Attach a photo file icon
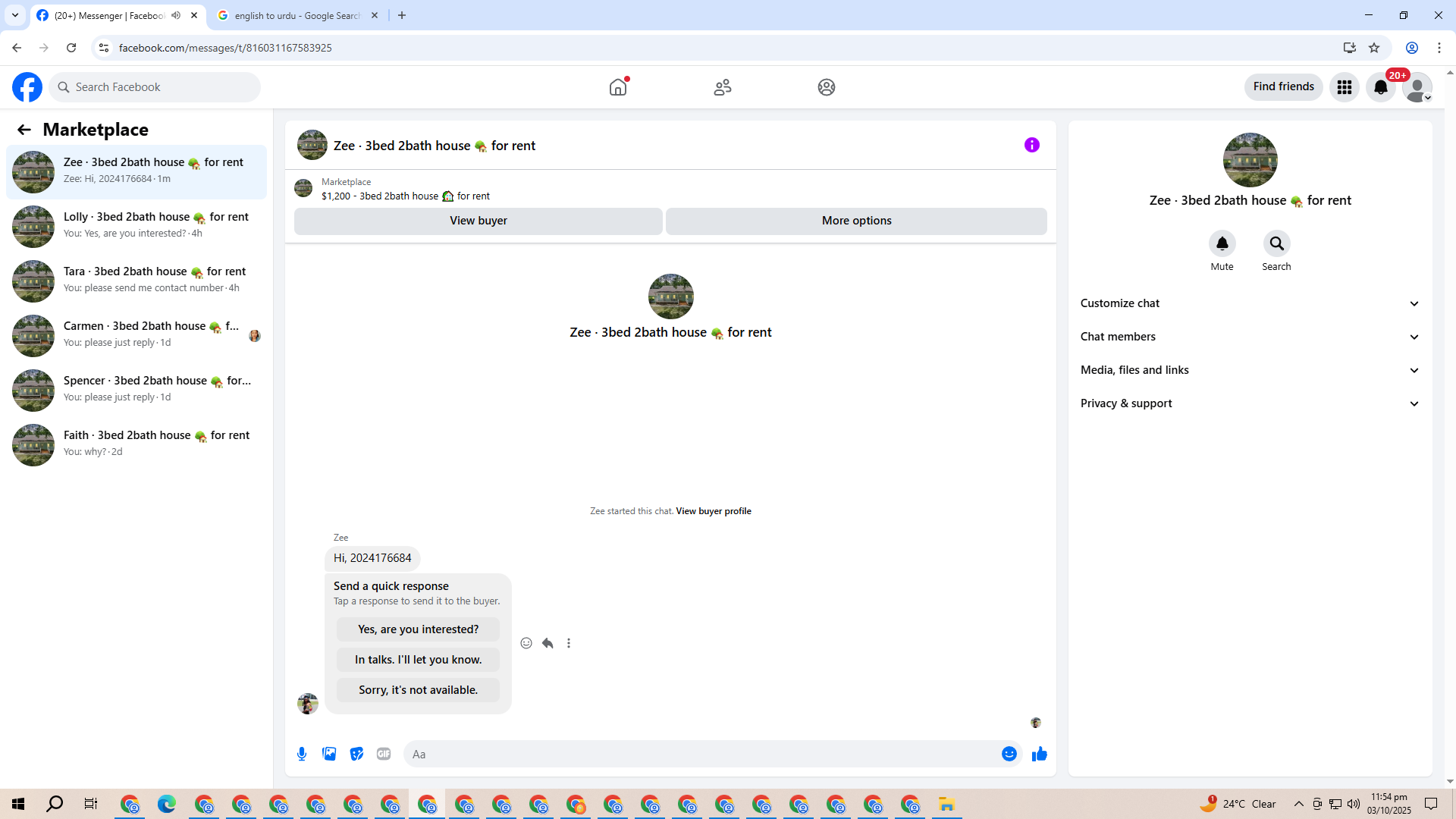 (329, 754)
